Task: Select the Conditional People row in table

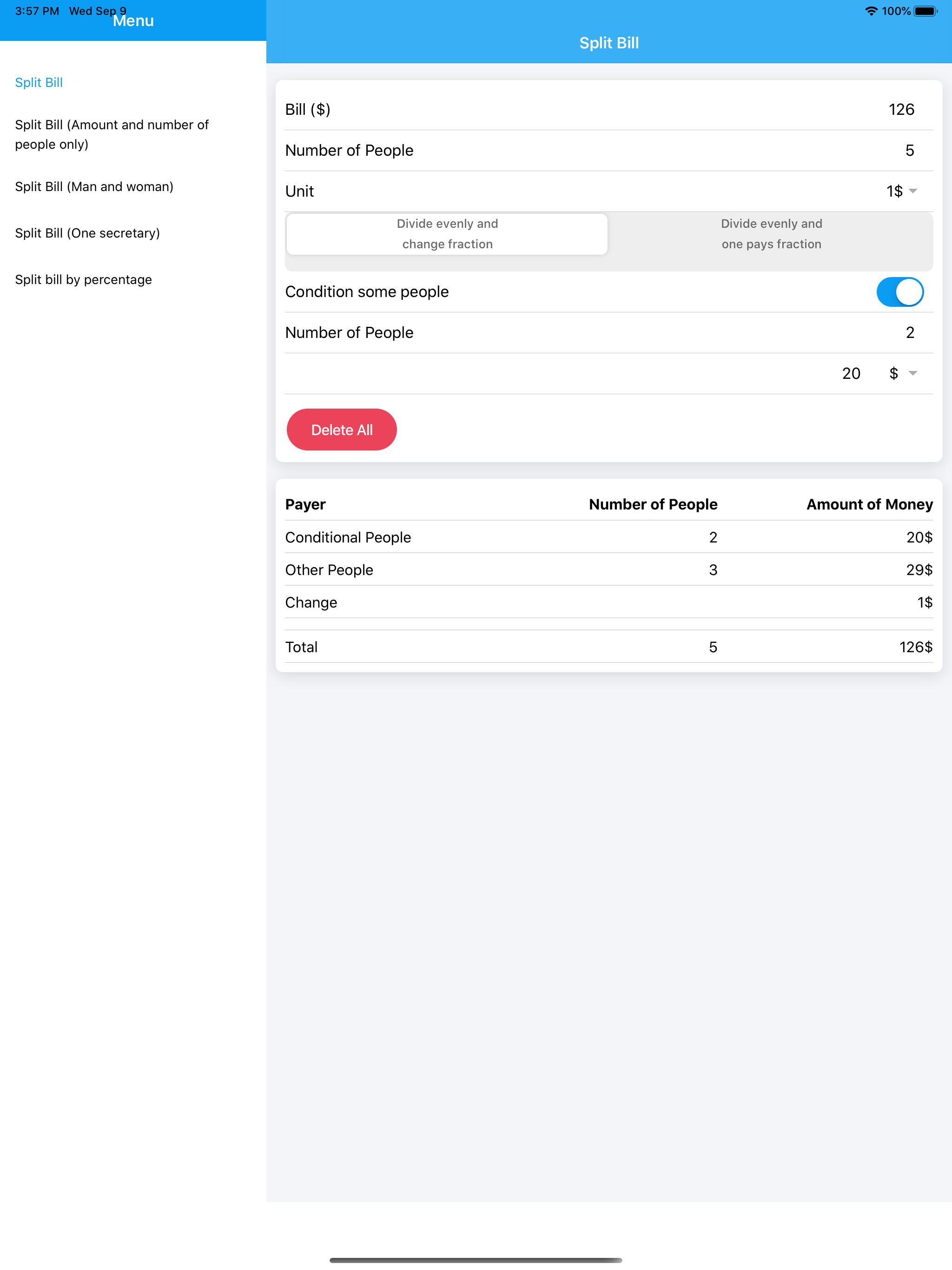Action: click(x=608, y=537)
